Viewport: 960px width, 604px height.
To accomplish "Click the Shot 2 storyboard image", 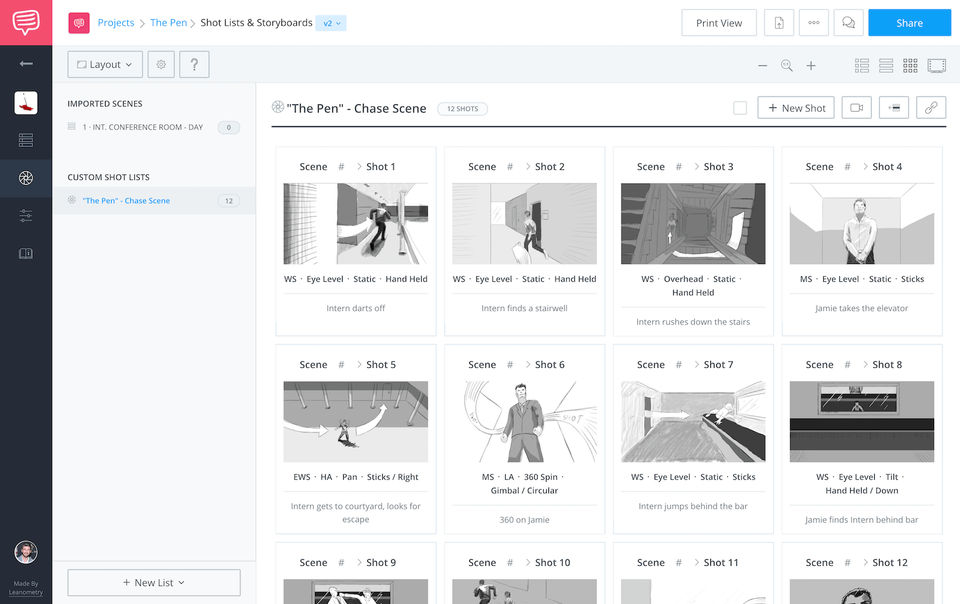I will pos(524,223).
